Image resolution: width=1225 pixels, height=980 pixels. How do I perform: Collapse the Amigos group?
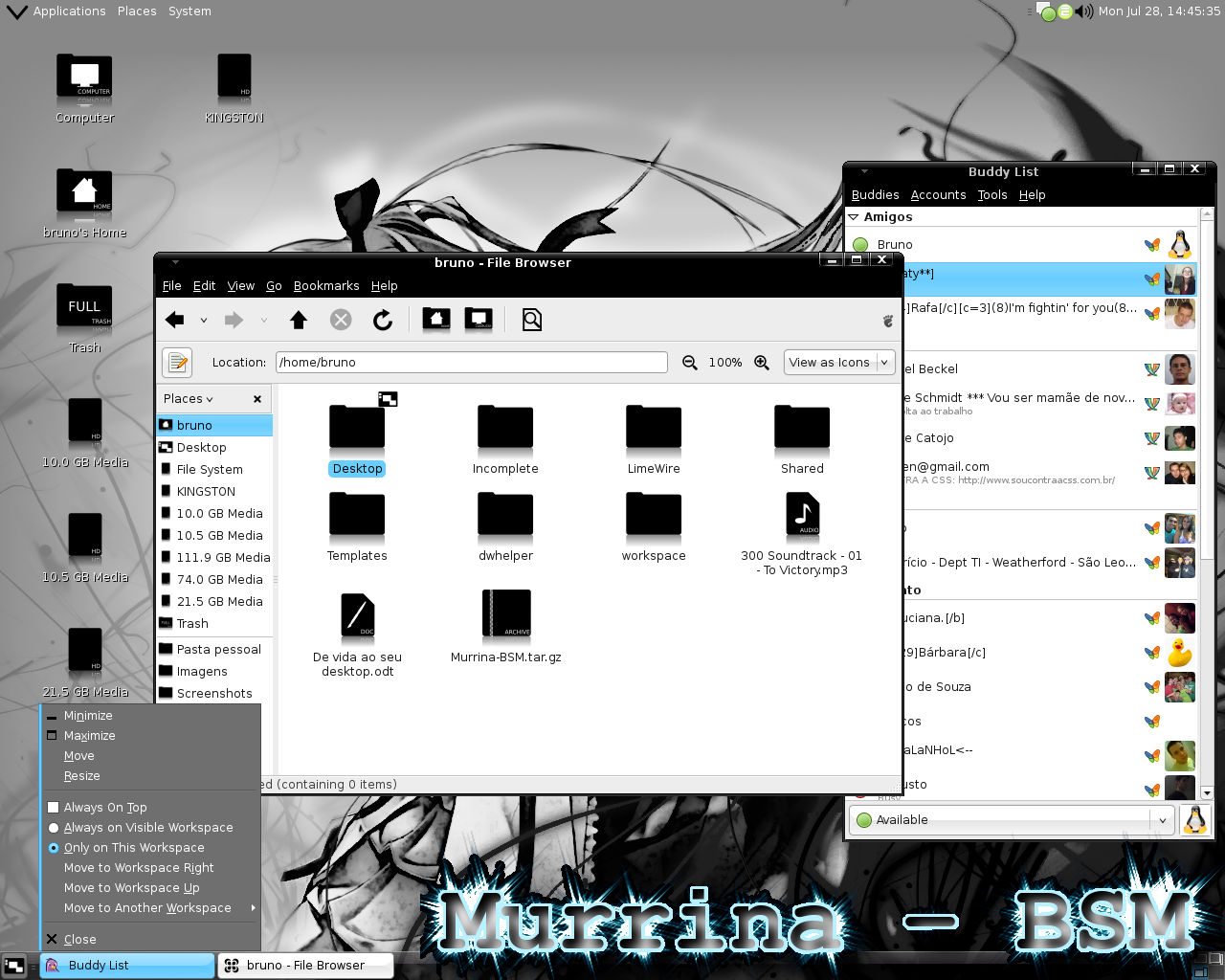click(854, 217)
